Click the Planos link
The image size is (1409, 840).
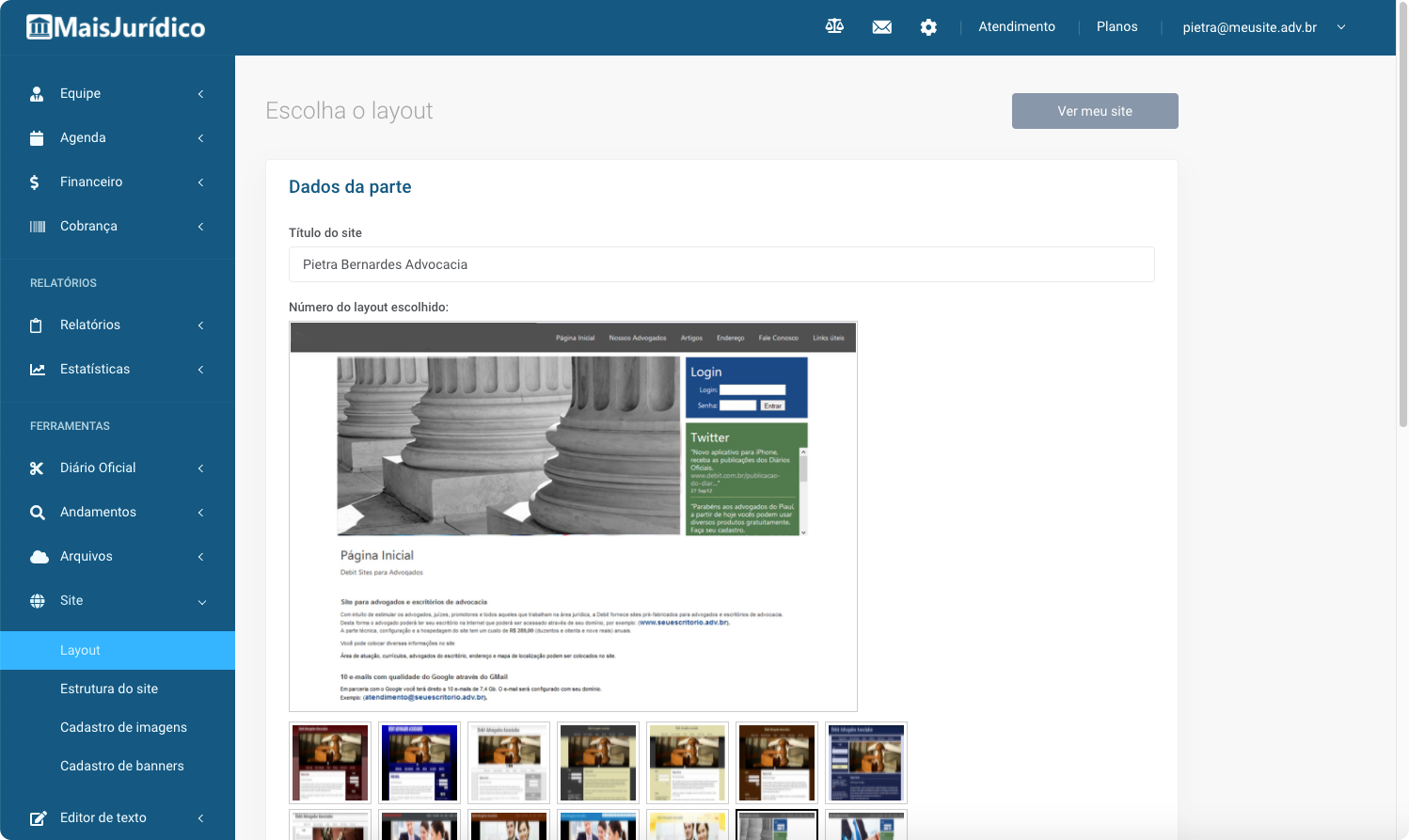(x=1116, y=26)
